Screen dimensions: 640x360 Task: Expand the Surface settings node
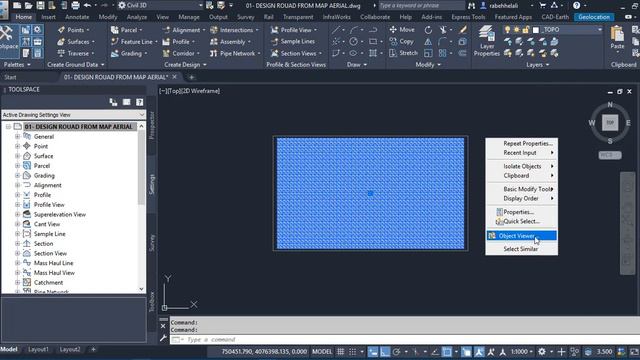pyautogui.click(x=17, y=156)
